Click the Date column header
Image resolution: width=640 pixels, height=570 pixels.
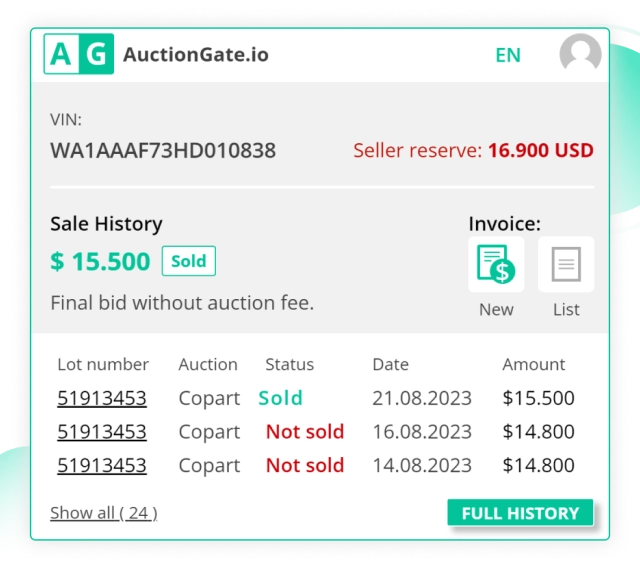(x=390, y=364)
